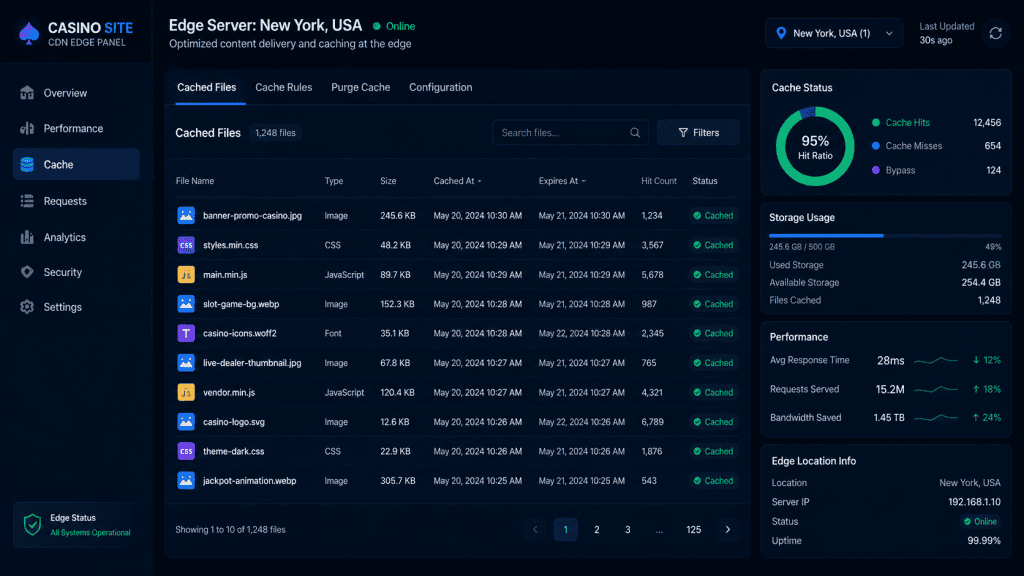Click the image icon for jackpot-animation.webp
Screen dimensions: 1024x576
pyautogui.click(x=186, y=480)
